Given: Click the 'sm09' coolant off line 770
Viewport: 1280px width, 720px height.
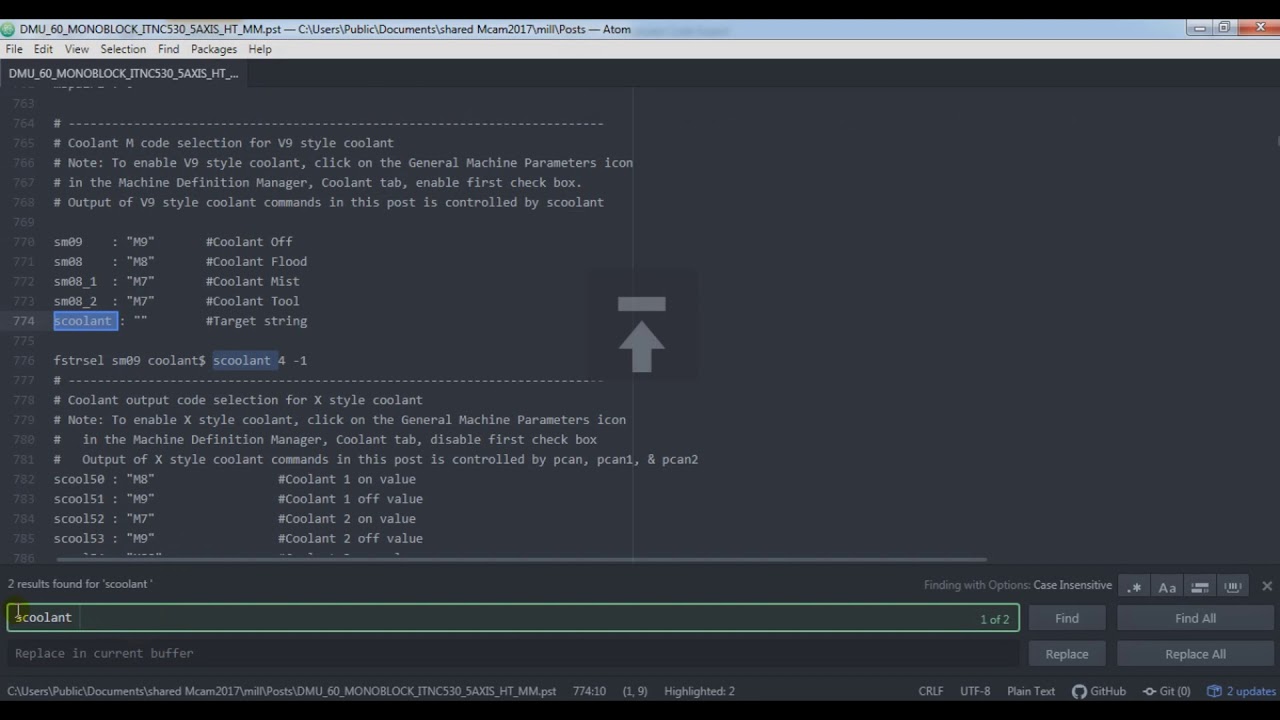Looking at the screenshot, I should pyautogui.click(x=173, y=242).
